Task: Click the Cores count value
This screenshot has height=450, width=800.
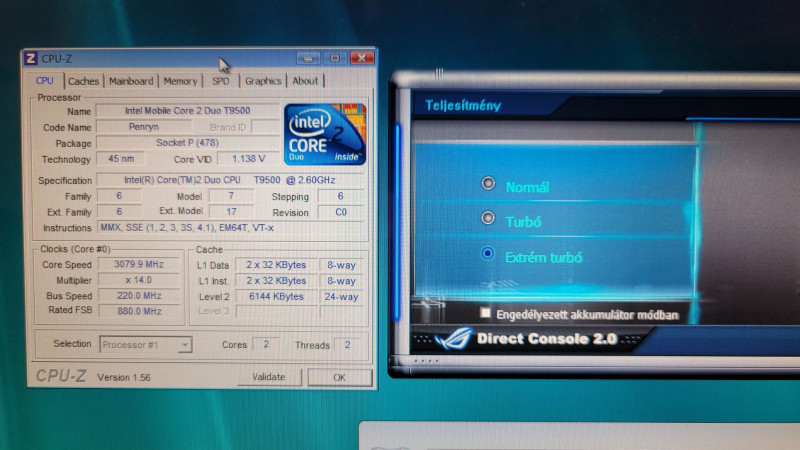Action: (266, 344)
